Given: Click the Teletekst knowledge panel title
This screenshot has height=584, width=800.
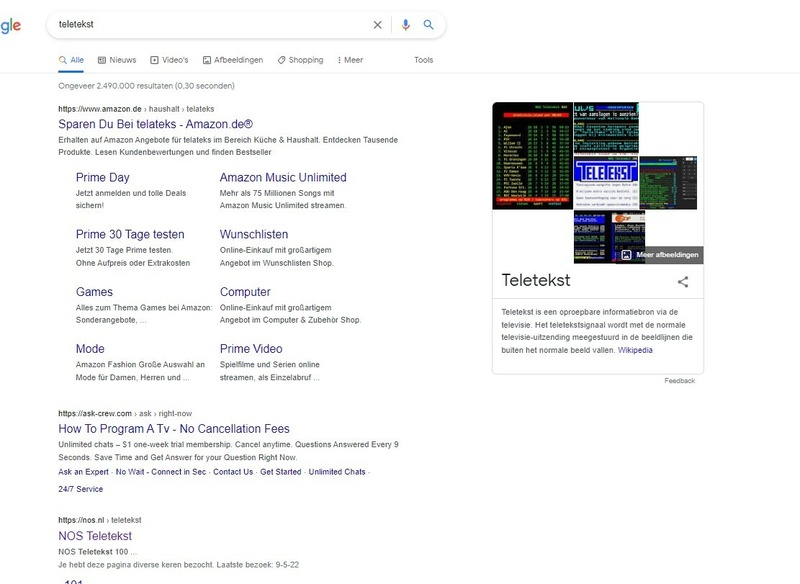Looking at the screenshot, I should [x=536, y=281].
